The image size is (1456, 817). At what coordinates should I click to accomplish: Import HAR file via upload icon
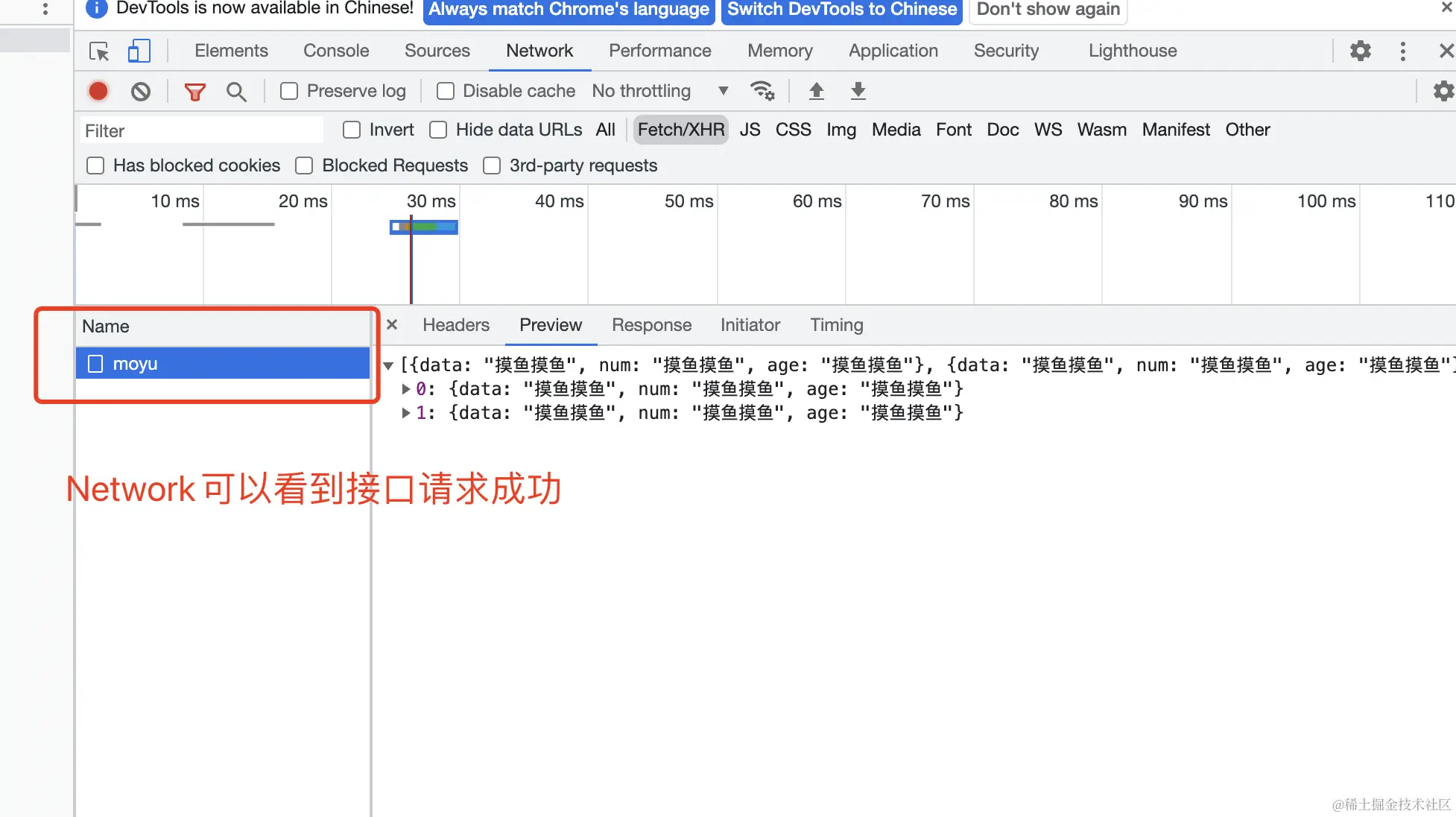coord(816,90)
